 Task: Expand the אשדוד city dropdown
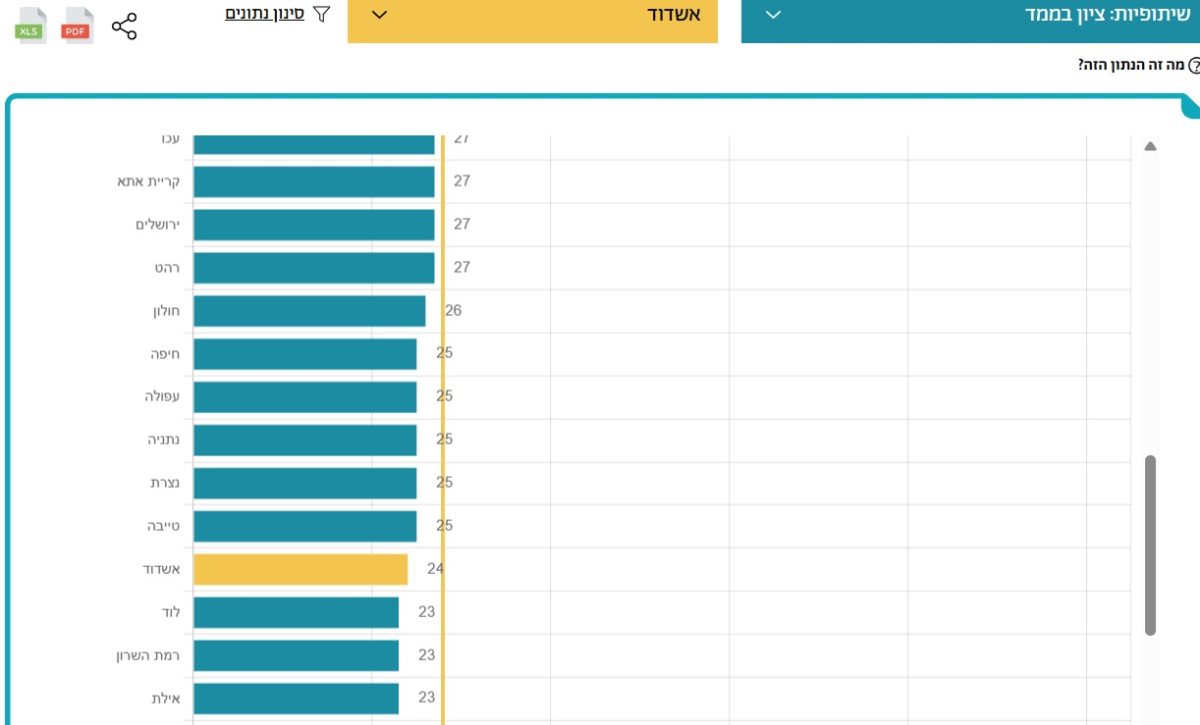click(532, 16)
